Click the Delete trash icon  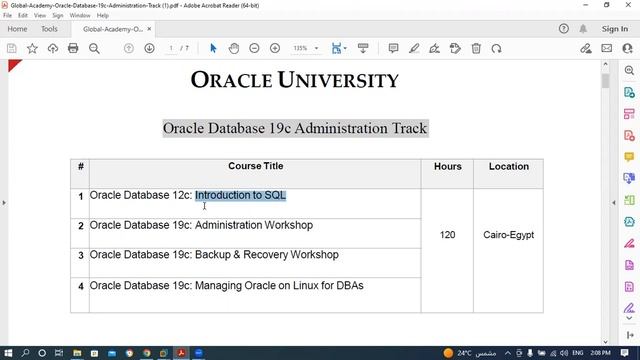click(x=476, y=48)
